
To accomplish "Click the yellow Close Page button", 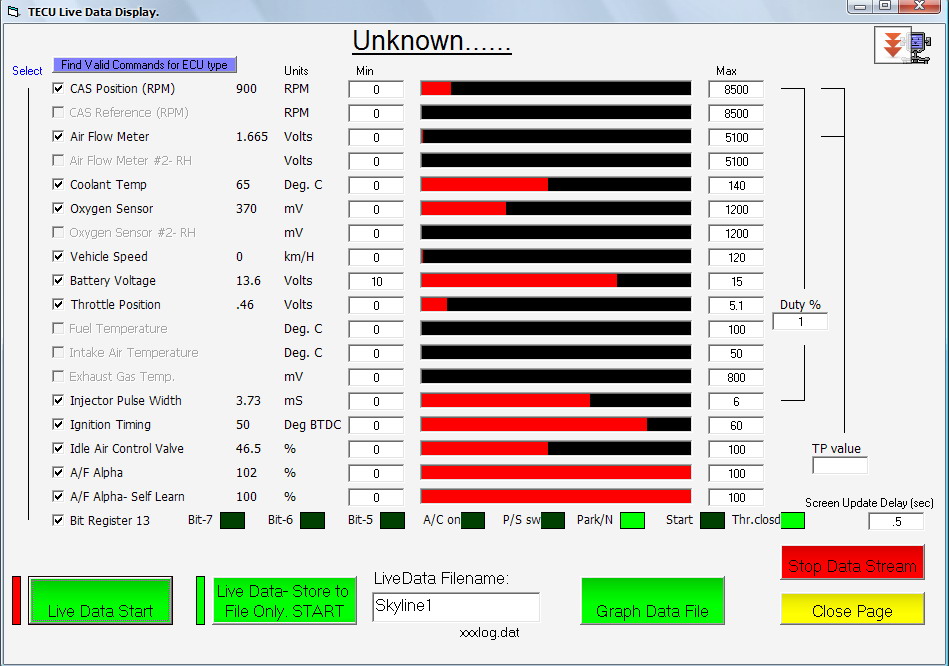I will click(852, 609).
